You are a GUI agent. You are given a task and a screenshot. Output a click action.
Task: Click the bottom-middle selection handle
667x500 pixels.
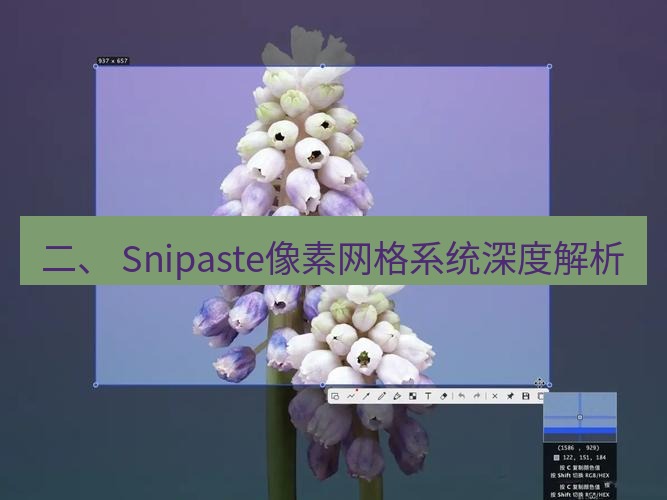322,385
